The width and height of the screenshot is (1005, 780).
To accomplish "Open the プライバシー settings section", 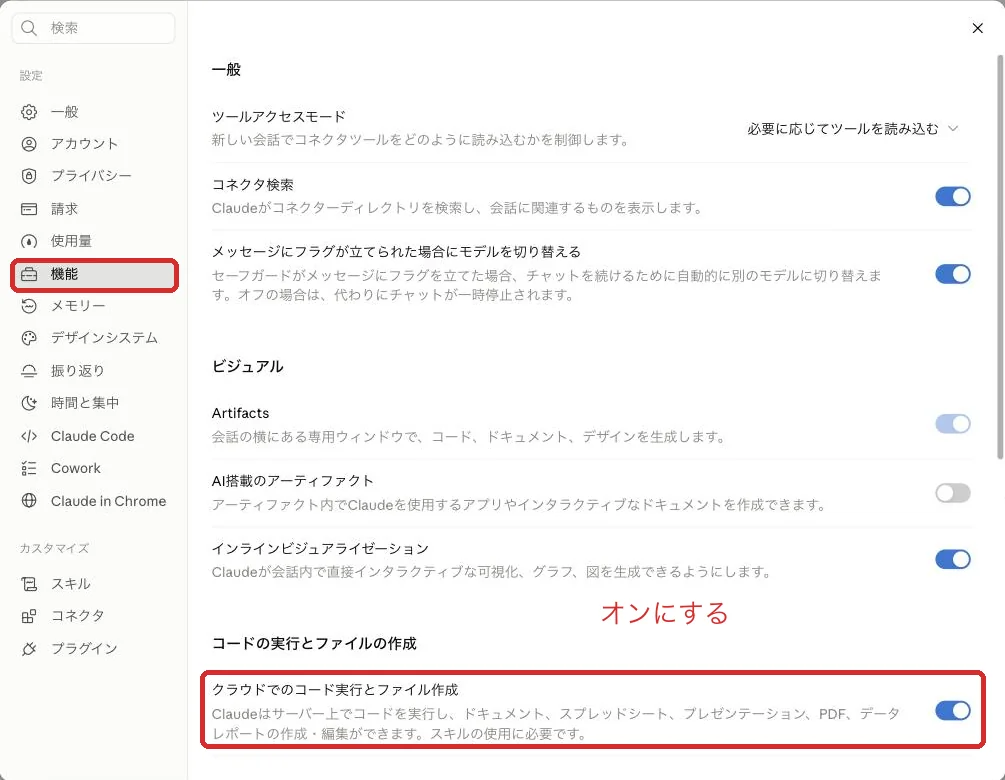I will coord(94,176).
